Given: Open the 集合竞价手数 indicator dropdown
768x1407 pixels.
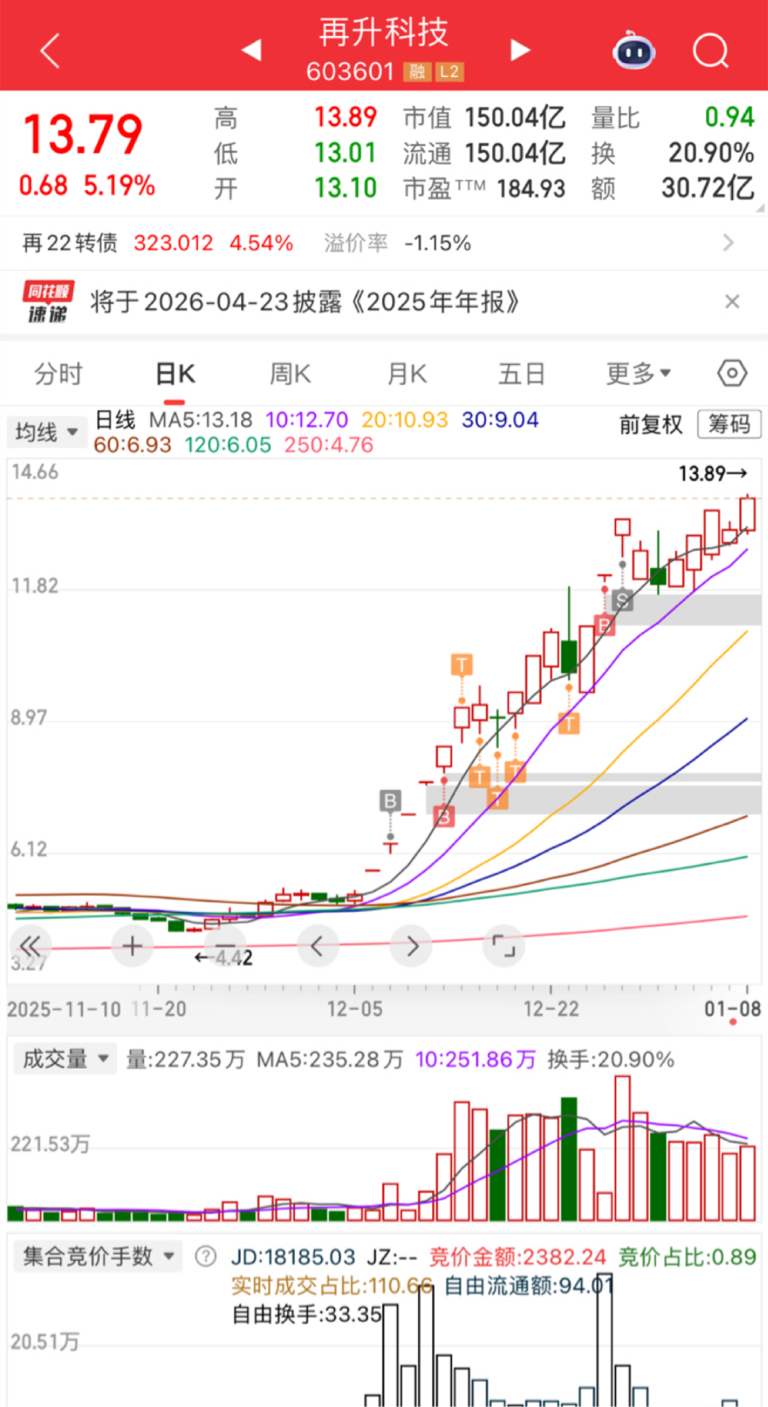Looking at the screenshot, I should 97,1256.
